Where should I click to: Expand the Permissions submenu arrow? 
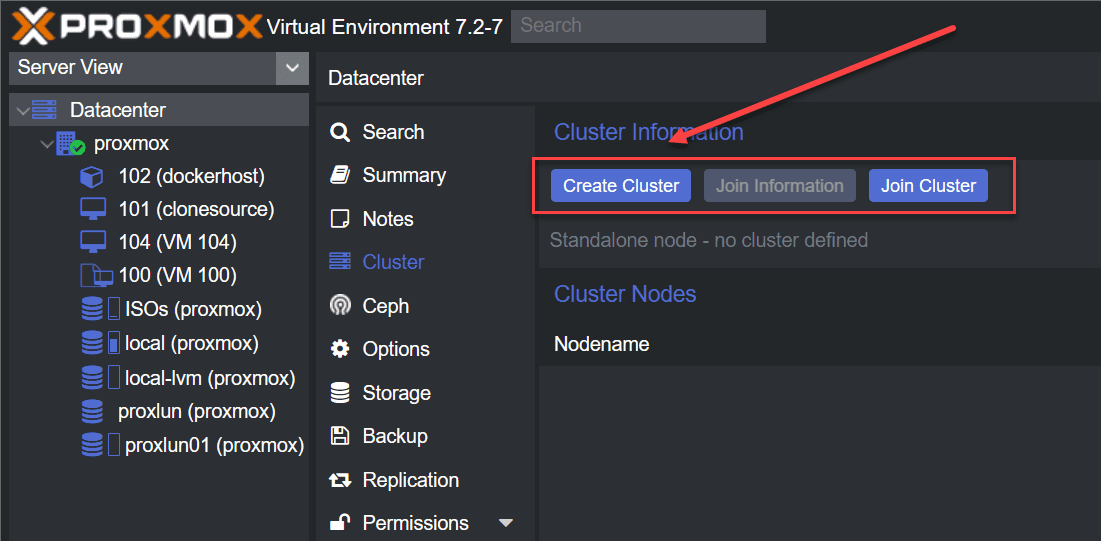[x=505, y=523]
